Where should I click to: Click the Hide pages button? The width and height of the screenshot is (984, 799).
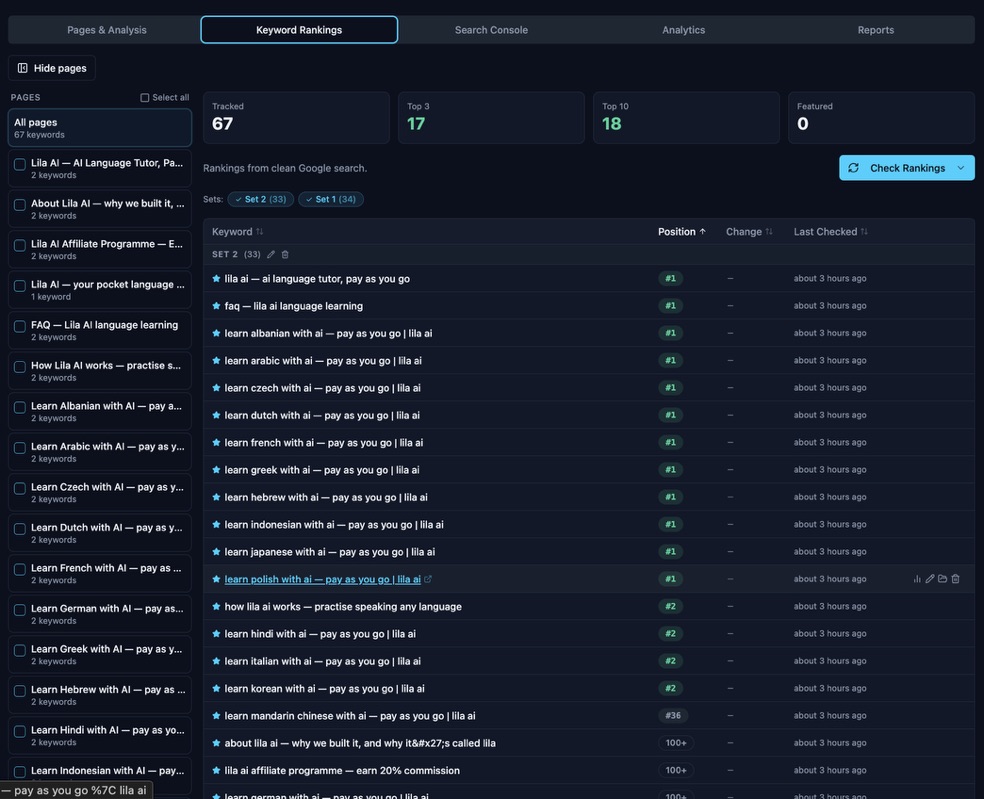point(52,68)
